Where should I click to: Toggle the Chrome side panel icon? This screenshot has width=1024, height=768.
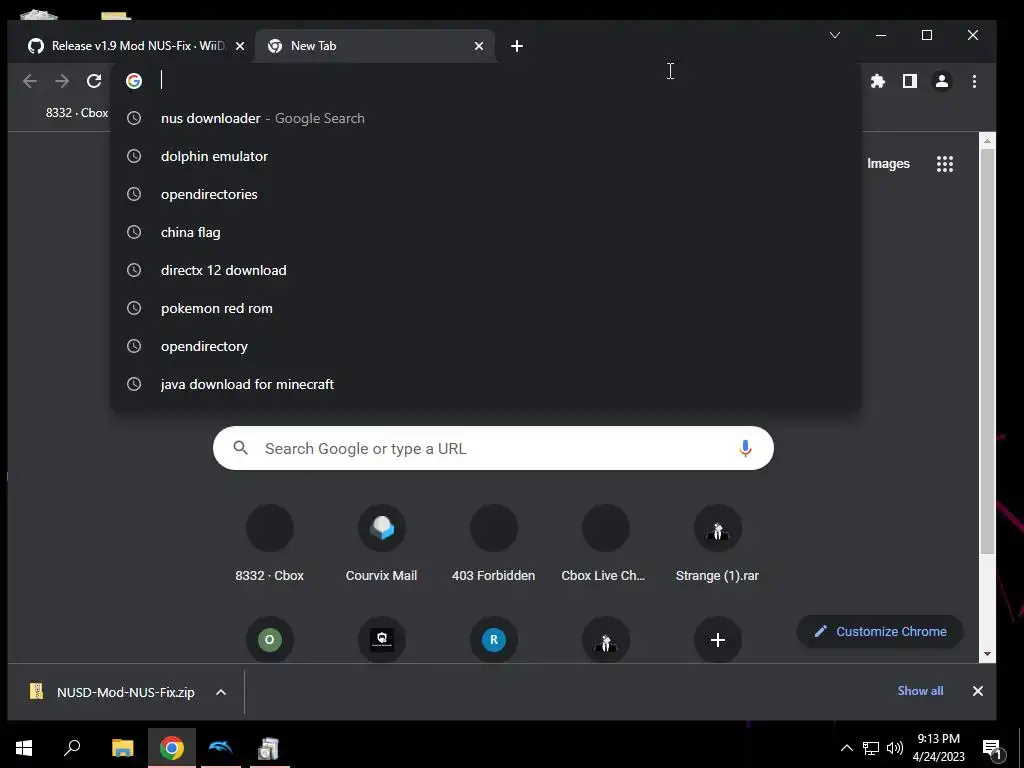pyautogui.click(x=910, y=81)
